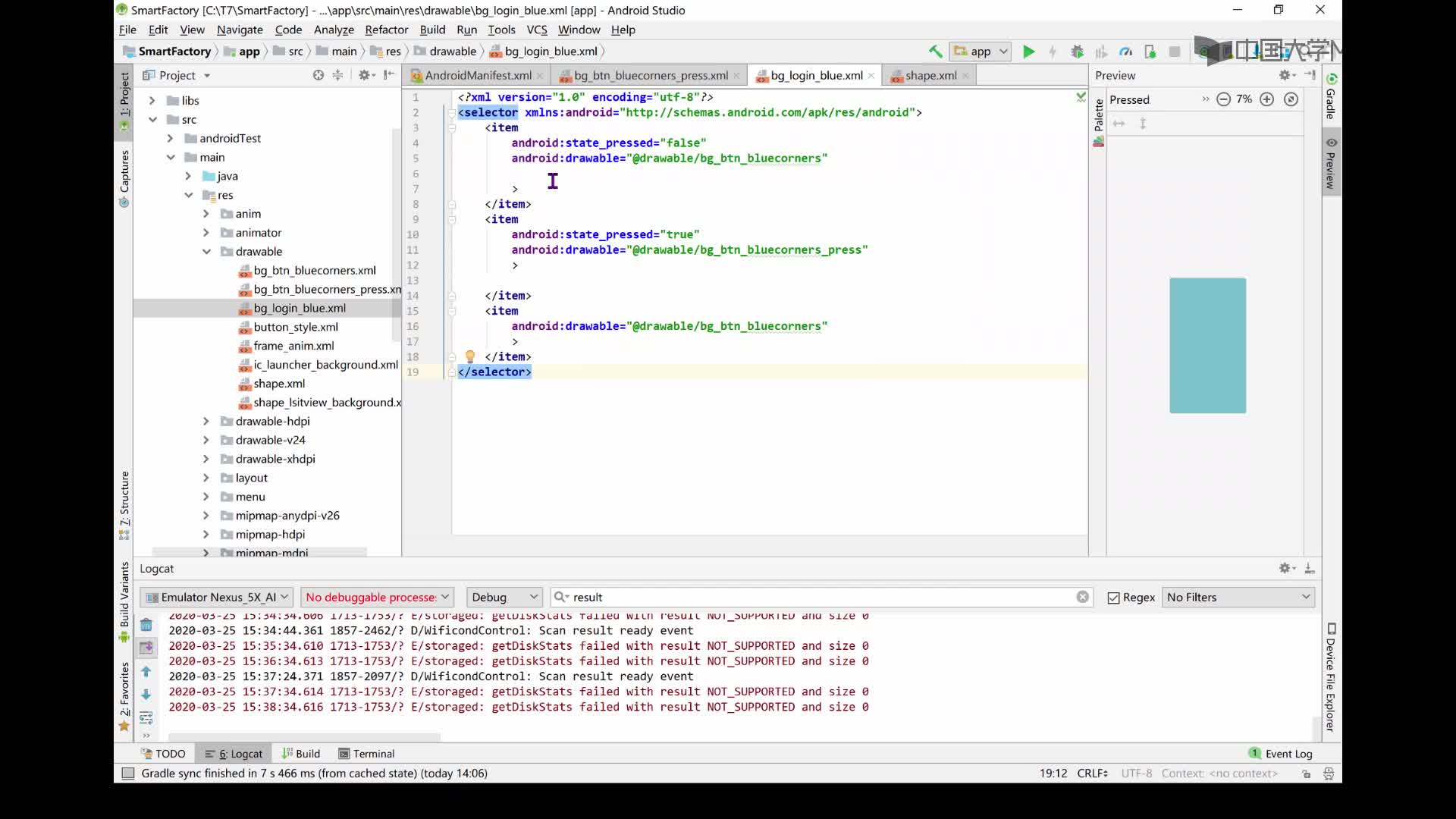Run the app with the green play button
Screen dimensions: 1456x819
point(1028,52)
